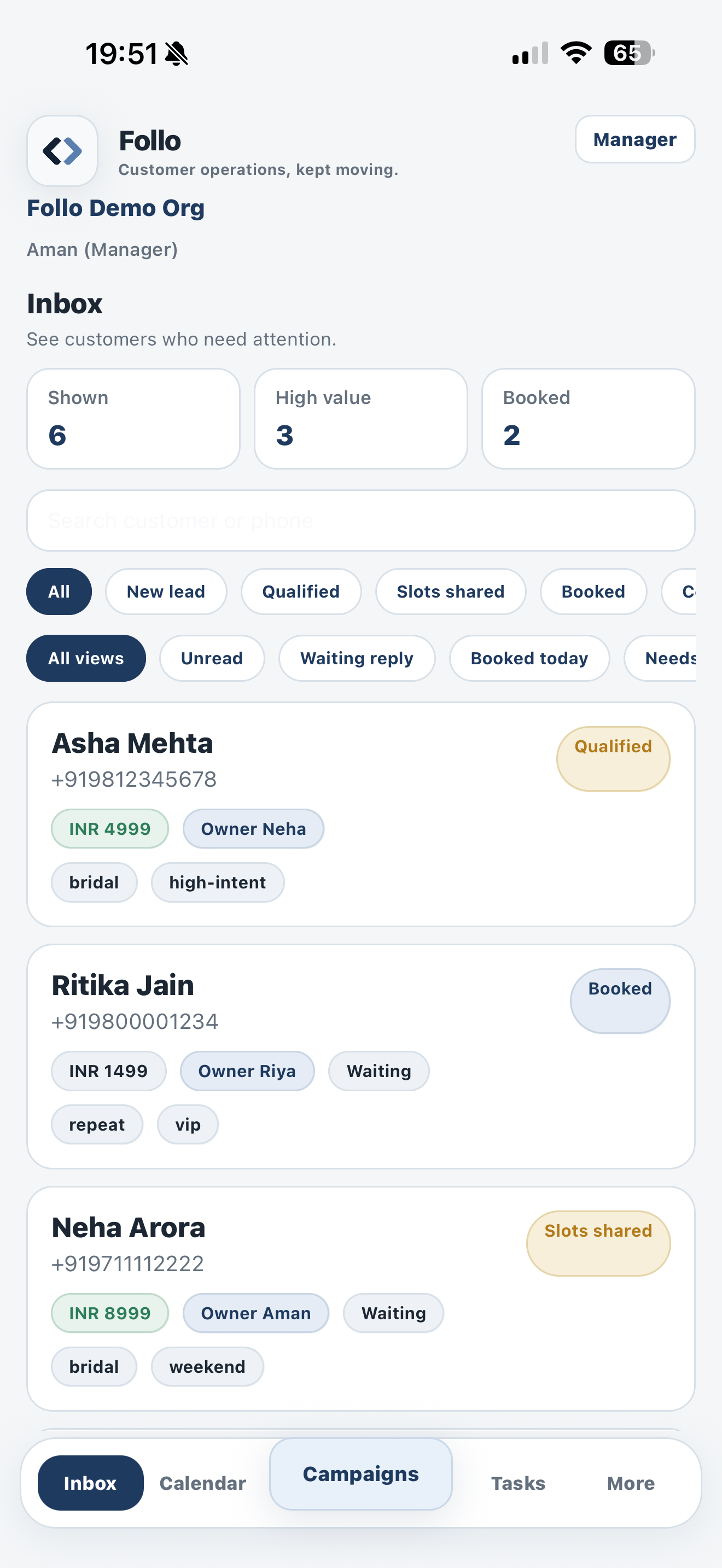
Task: Enable the Waiting reply filter
Action: pos(356,658)
